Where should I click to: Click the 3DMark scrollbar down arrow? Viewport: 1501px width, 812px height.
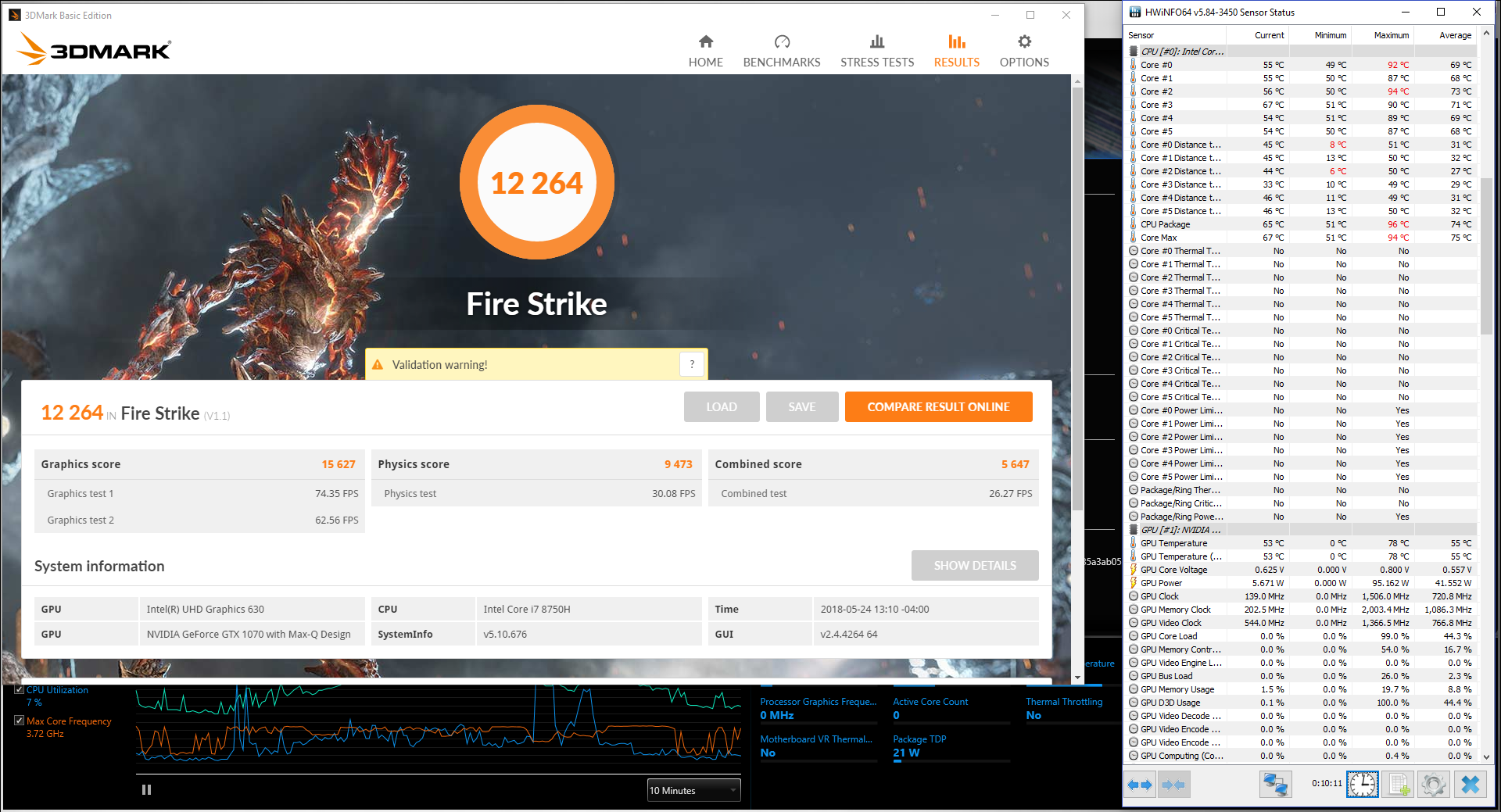(x=1077, y=678)
